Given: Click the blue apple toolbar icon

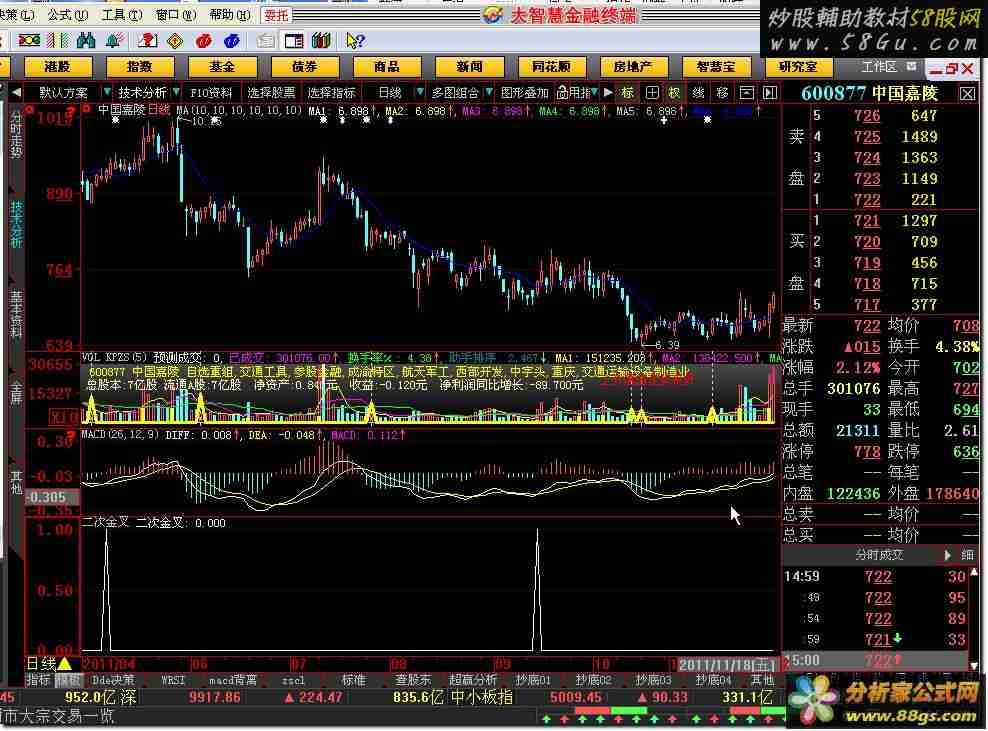Looking at the screenshot, I should click(232, 41).
